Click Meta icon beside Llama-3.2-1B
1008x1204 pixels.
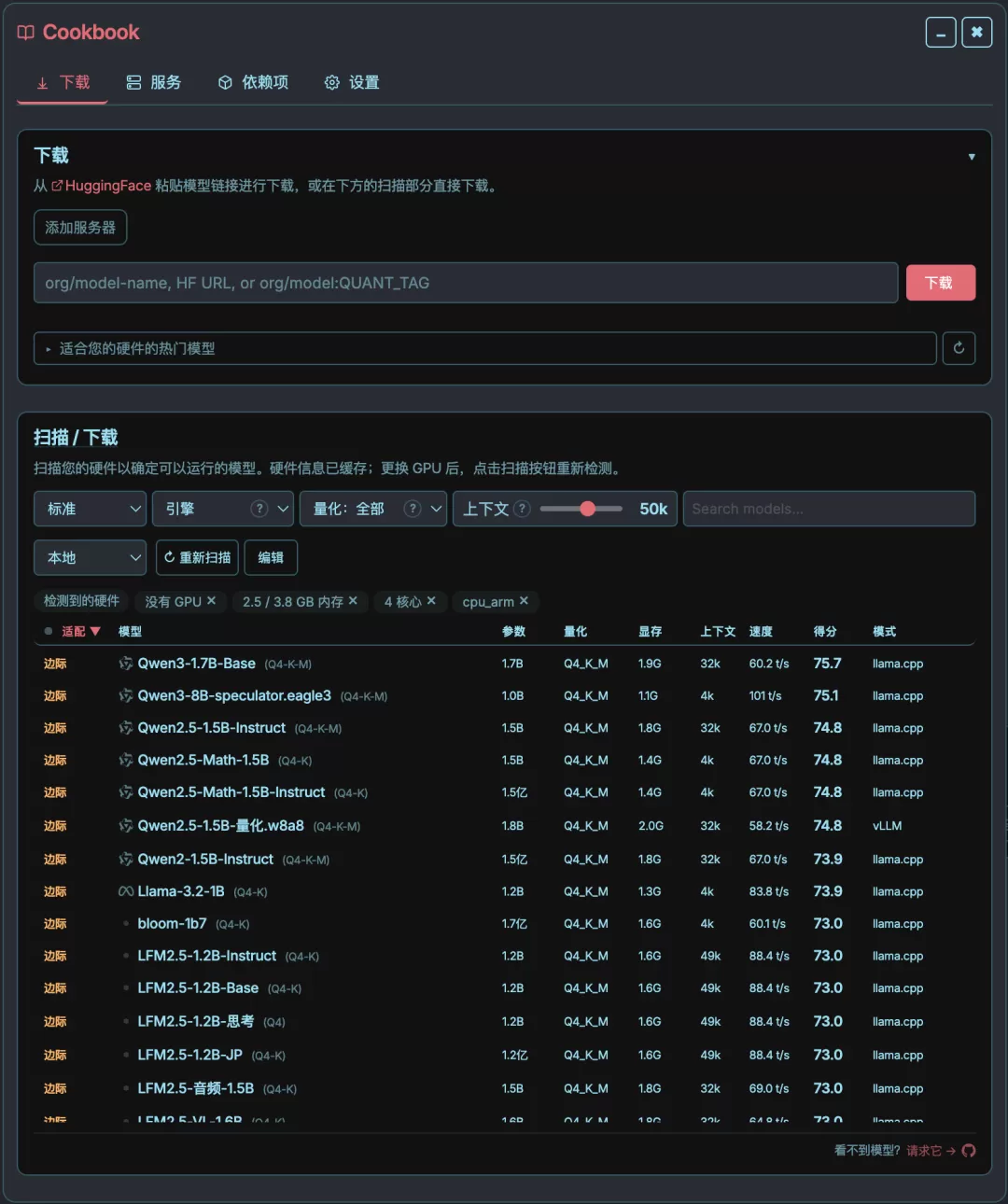click(126, 892)
